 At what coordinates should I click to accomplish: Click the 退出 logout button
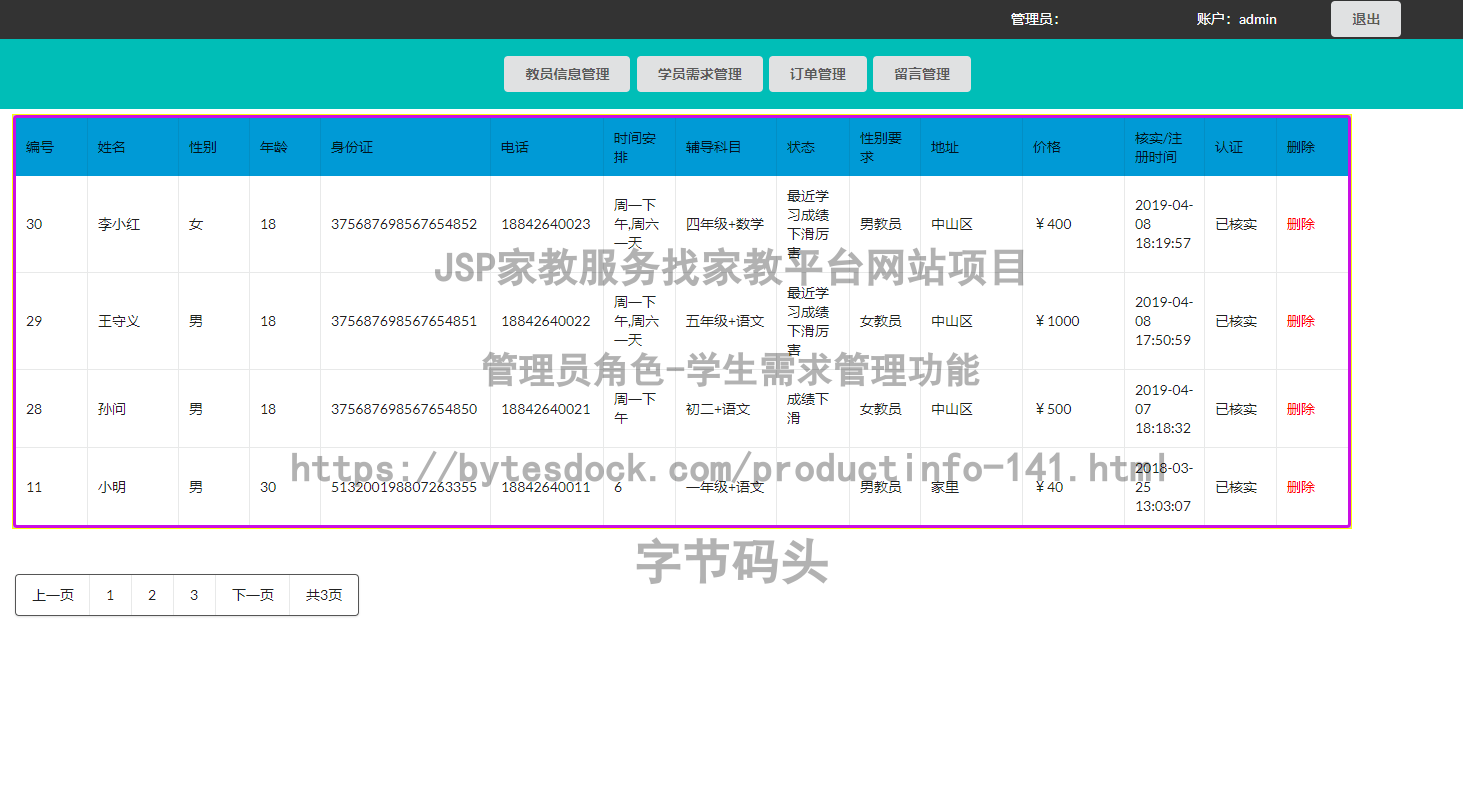tap(1364, 19)
